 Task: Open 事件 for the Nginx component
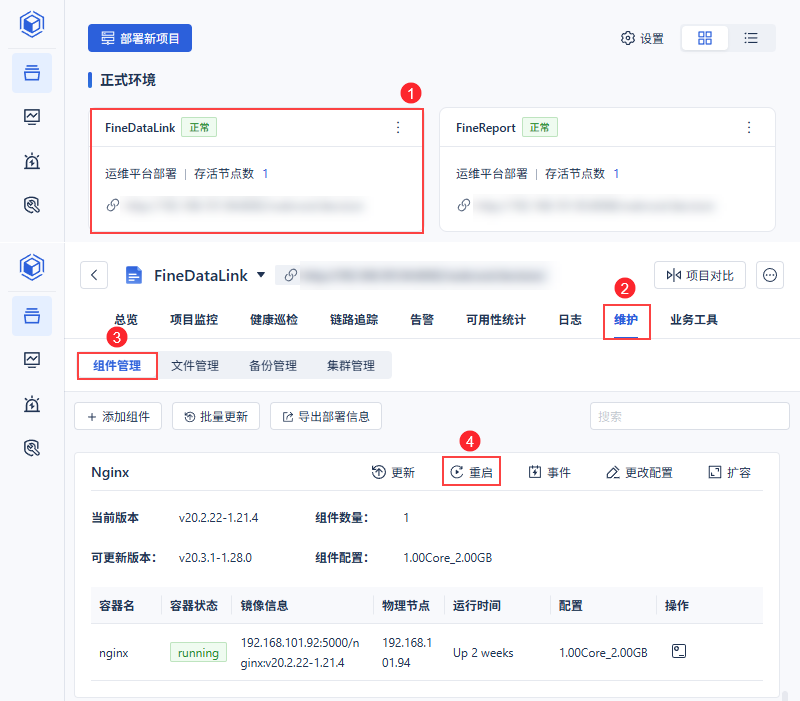pos(549,472)
